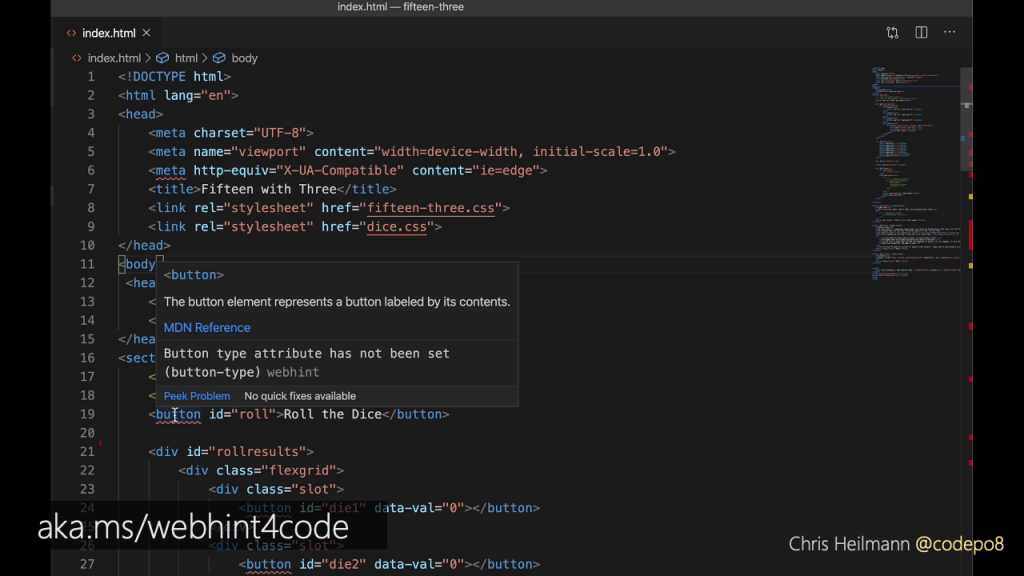Click line number 5 in the gutter
1024x576 pixels.
point(91,152)
